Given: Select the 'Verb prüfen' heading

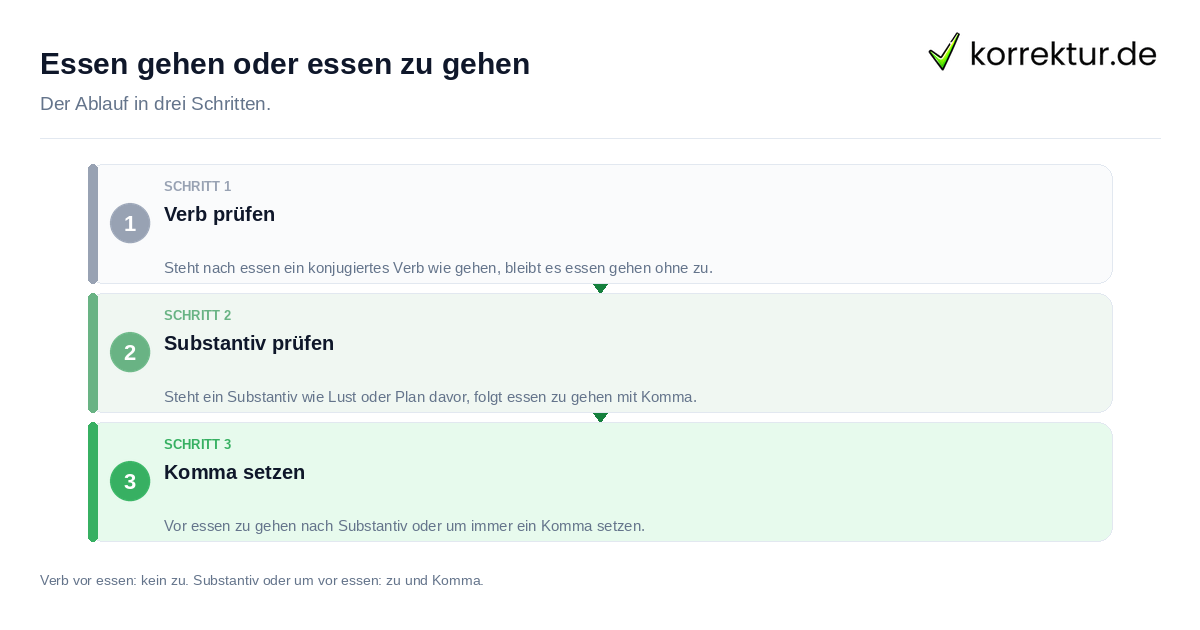Looking at the screenshot, I should 219,214.
